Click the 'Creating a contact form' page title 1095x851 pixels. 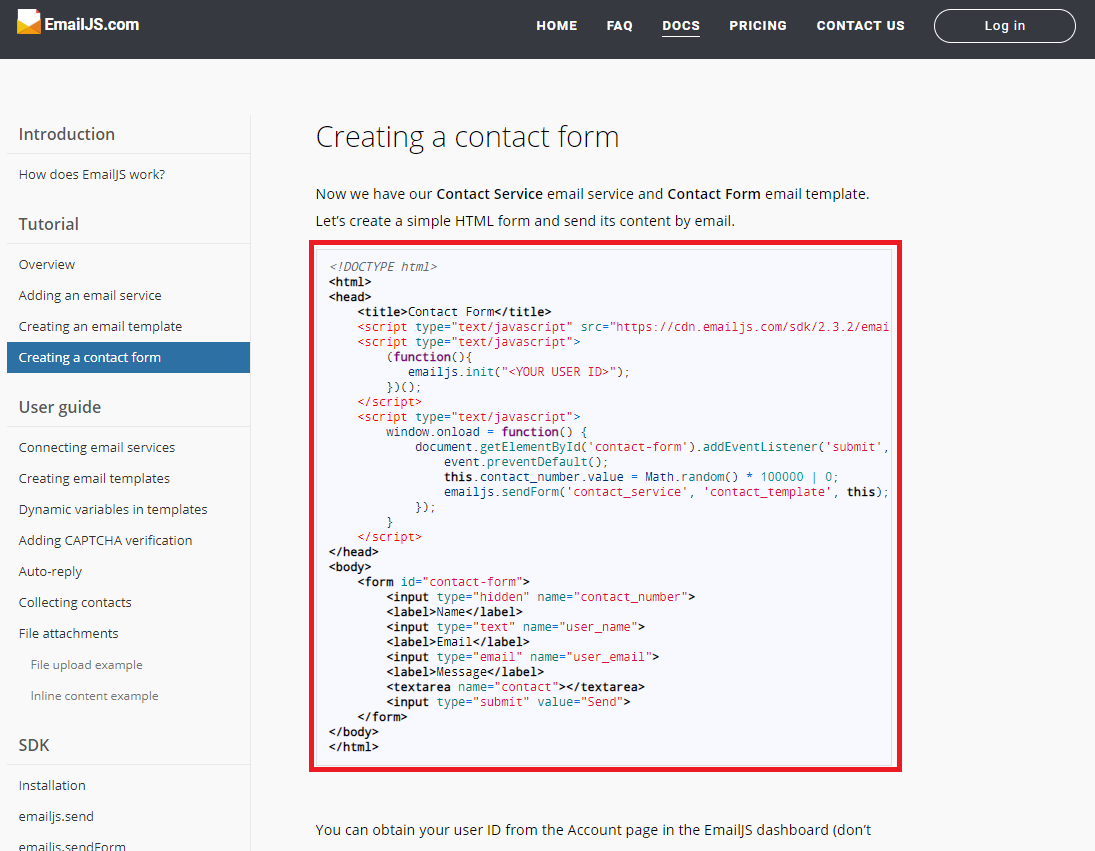click(x=467, y=137)
